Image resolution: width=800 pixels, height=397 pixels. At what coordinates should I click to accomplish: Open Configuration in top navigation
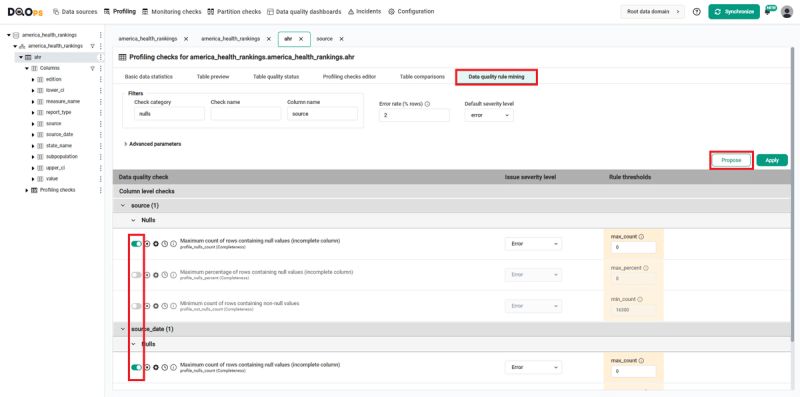[411, 11]
